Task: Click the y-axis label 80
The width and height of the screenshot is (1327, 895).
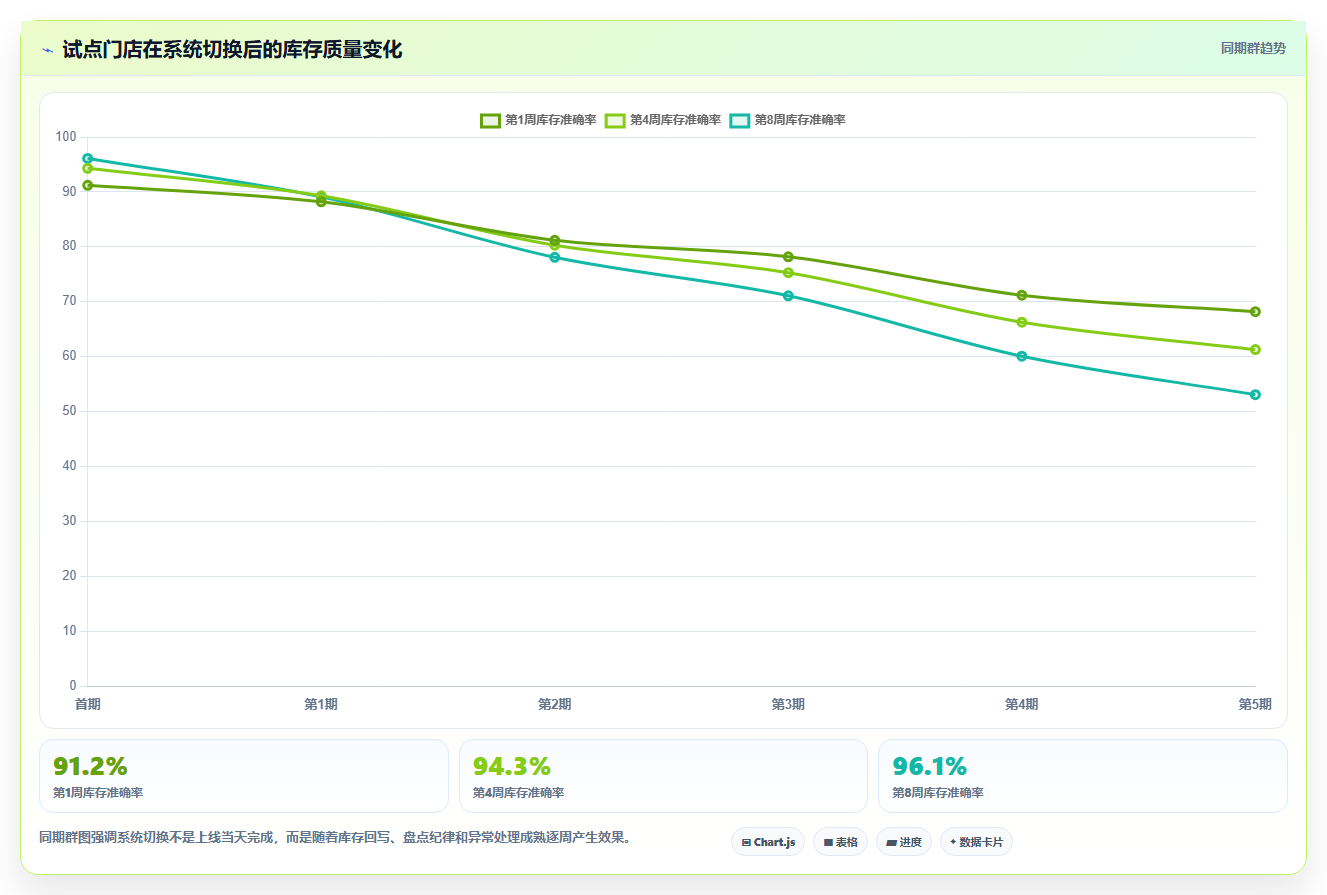Action: tap(70, 246)
